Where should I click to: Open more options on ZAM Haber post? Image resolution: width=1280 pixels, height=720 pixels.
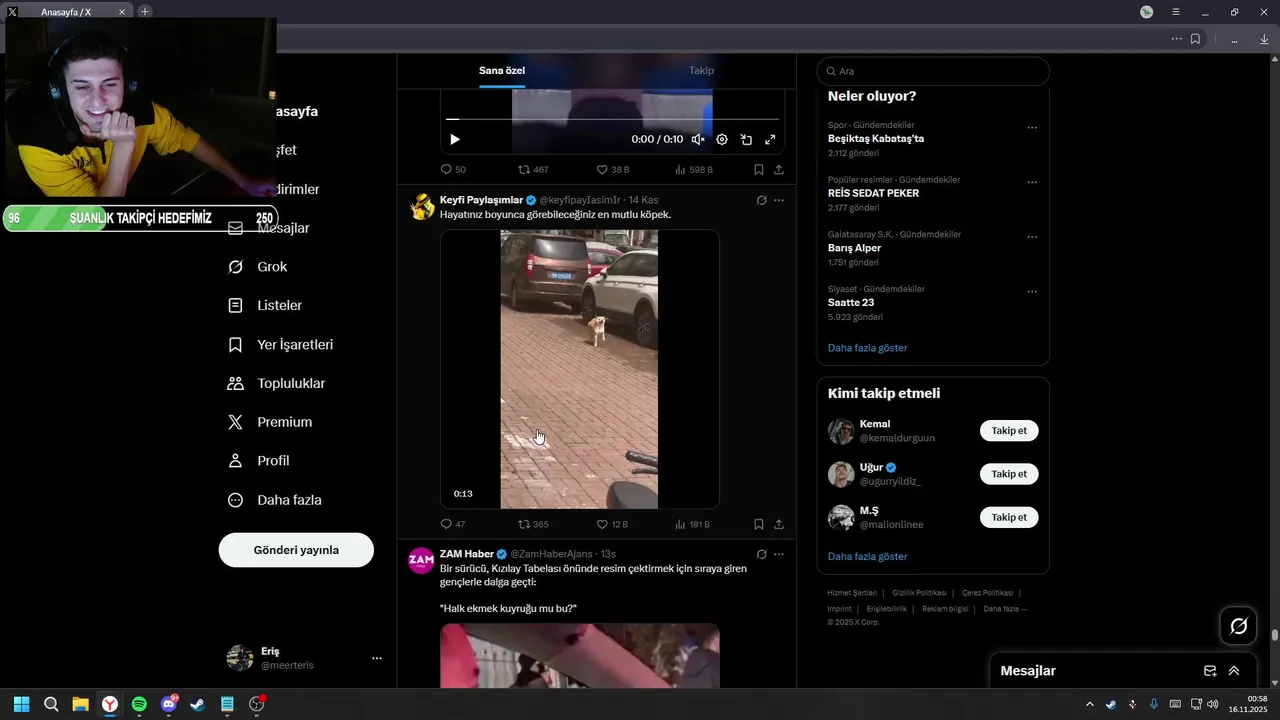tap(779, 554)
